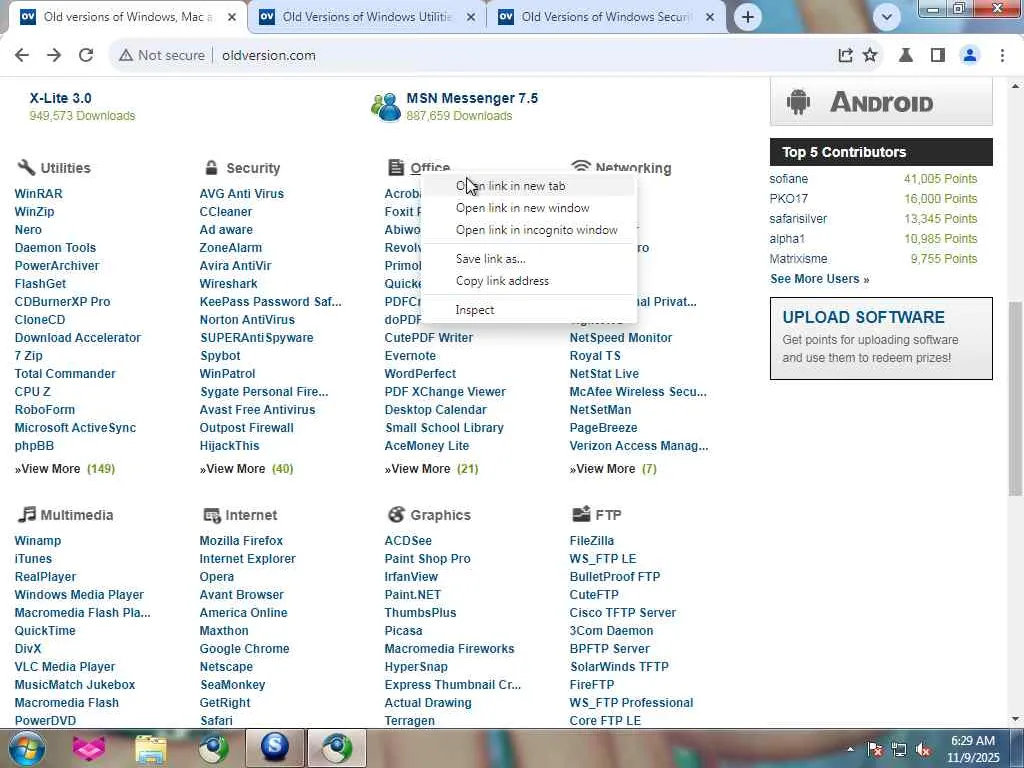Choose Copy link address option
1024x768 pixels.
coord(529,281)
